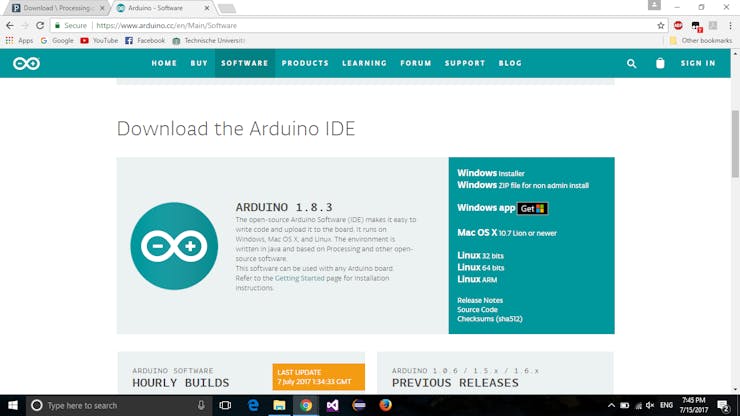Screen dimensions: 740x416
Task: Open the Source Code link
Action: pyautogui.click(x=477, y=310)
